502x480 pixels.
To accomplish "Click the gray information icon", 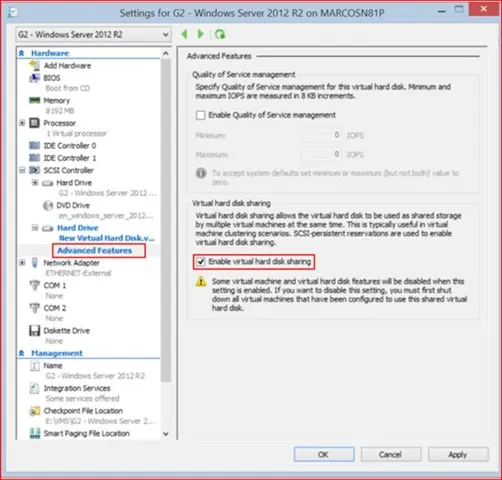I will (201, 173).
